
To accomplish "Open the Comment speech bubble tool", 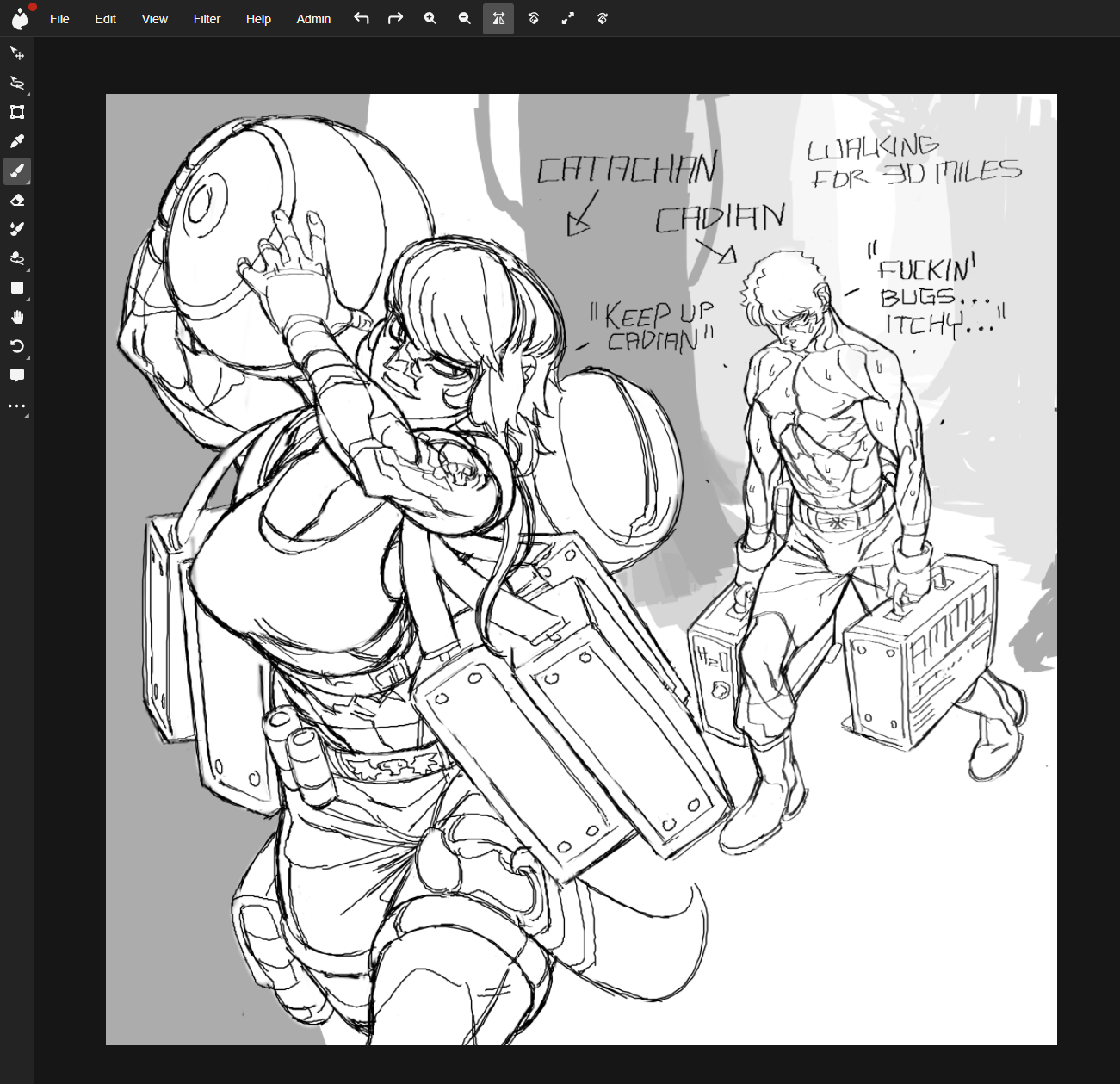I will pos(17,375).
